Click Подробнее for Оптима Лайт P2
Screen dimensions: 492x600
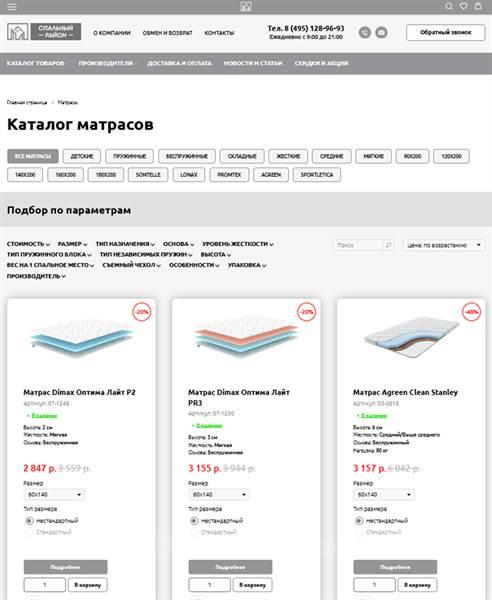pyautogui.click(x=65, y=567)
